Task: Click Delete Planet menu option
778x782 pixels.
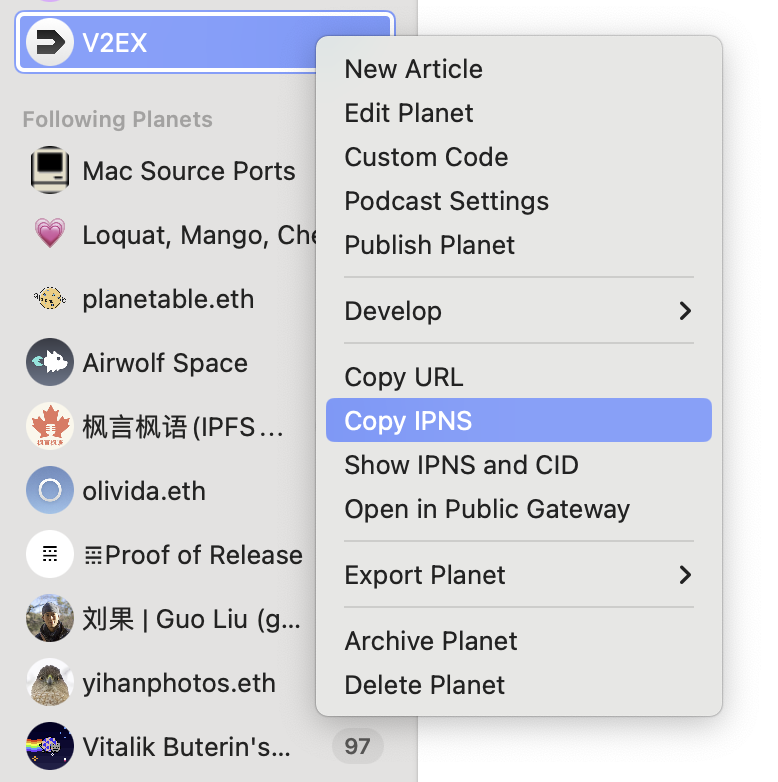Action: coord(424,685)
